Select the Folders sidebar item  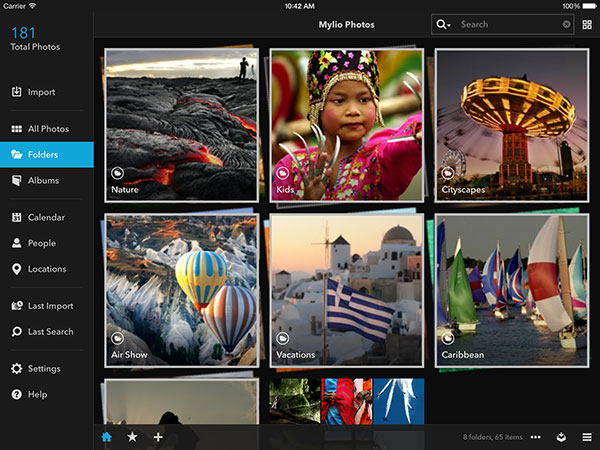(47, 155)
